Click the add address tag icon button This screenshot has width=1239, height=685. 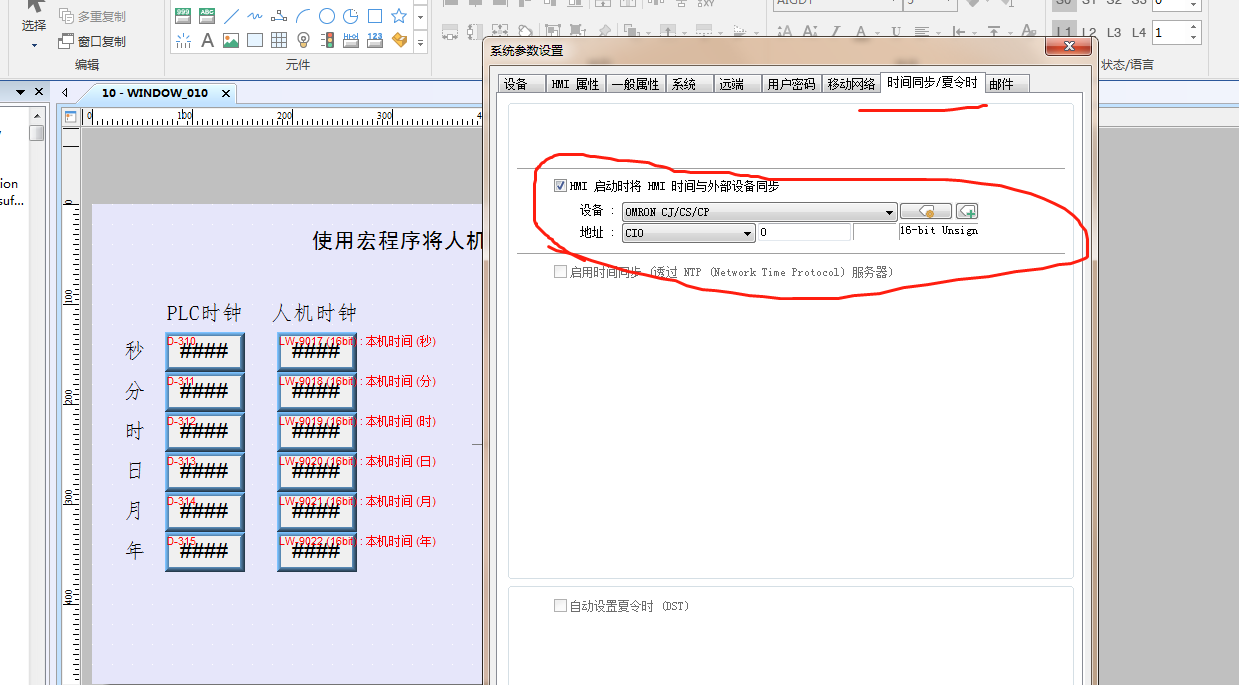point(966,211)
